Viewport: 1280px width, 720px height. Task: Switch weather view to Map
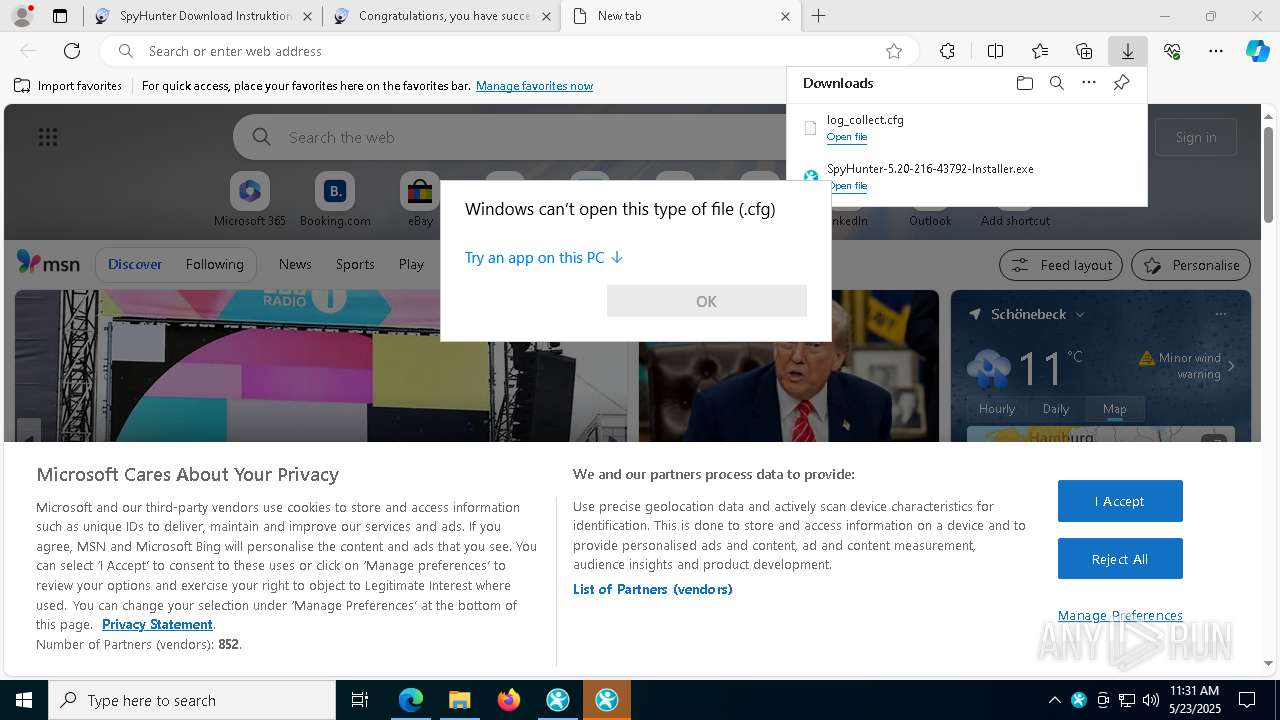click(x=1114, y=408)
